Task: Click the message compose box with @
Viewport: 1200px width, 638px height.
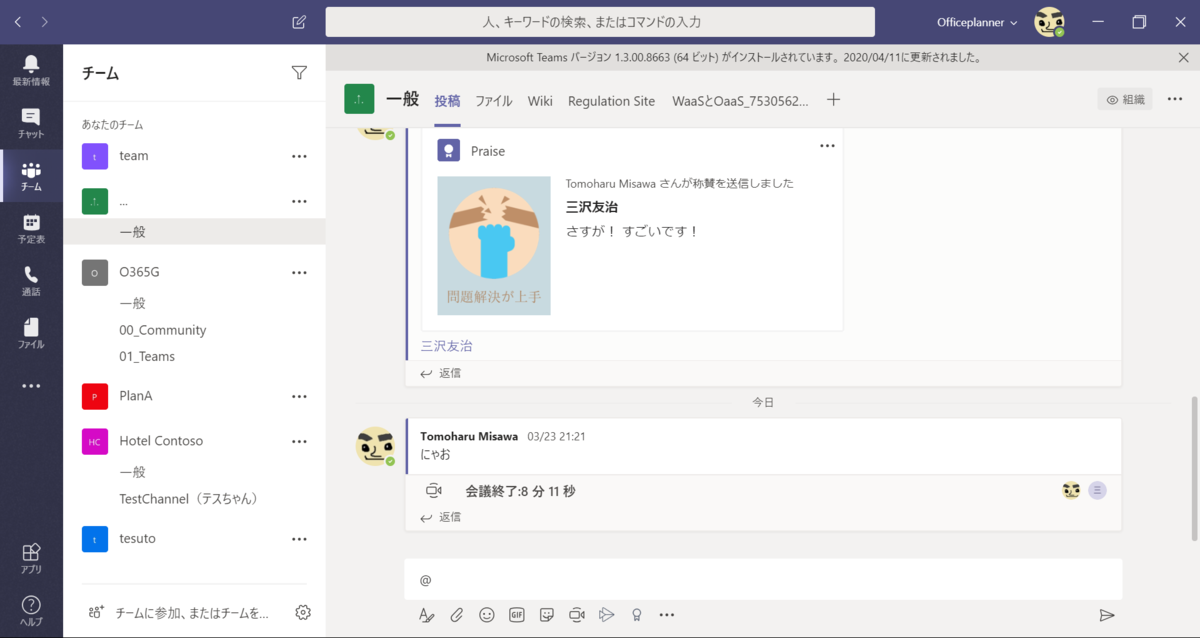Action: click(764, 579)
